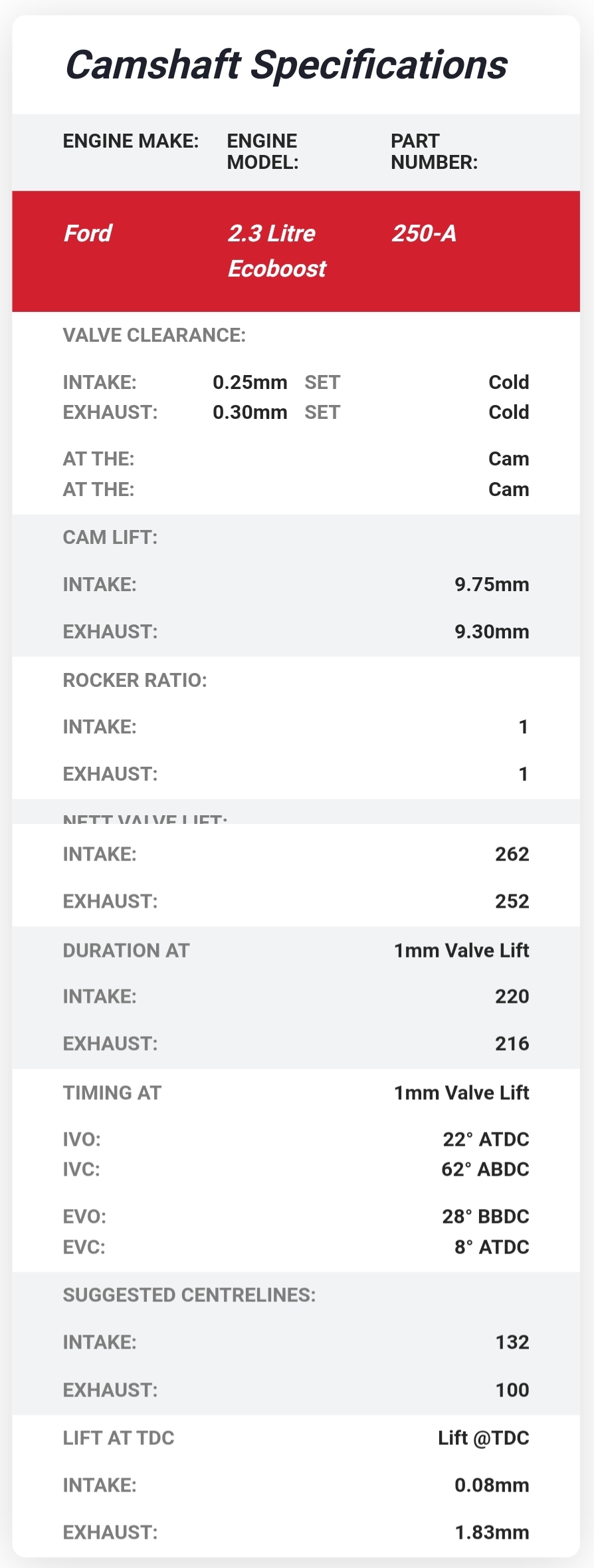
Task: Select the 132 intake centreline value
Action: [512, 1342]
